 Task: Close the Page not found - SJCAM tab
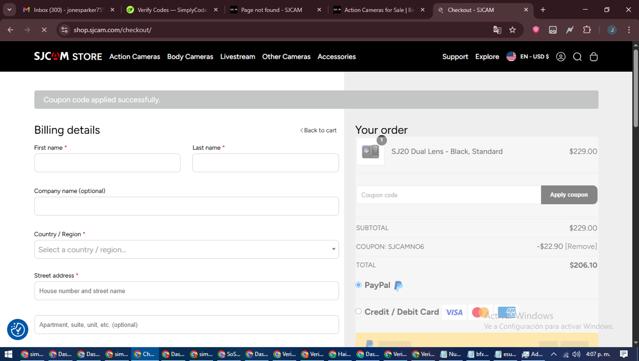[x=319, y=10]
